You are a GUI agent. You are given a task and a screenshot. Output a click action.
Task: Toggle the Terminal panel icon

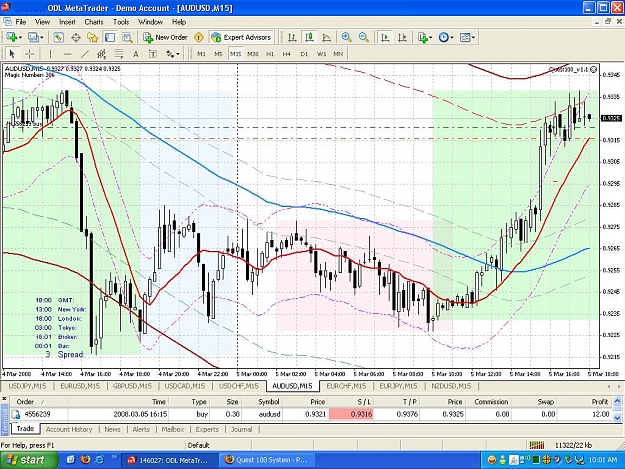110,37
